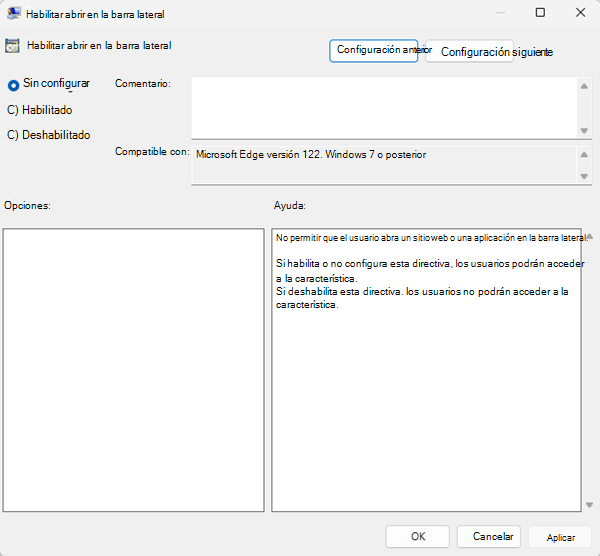Viewport: 600px width, 556px height.
Task: Confirm with the OK button
Action: tap(417, 536)
